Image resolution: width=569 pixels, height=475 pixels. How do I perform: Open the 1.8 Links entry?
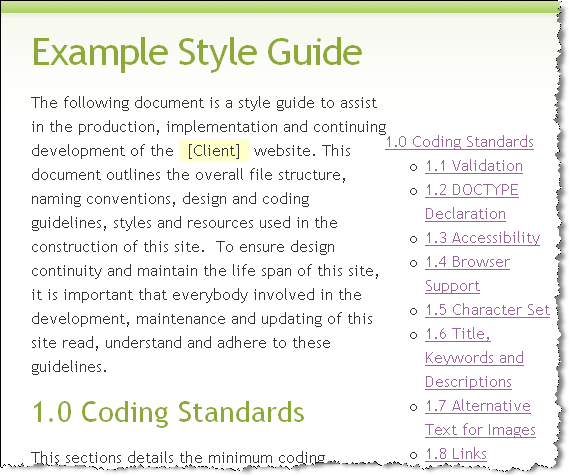(x=456, y=454)
